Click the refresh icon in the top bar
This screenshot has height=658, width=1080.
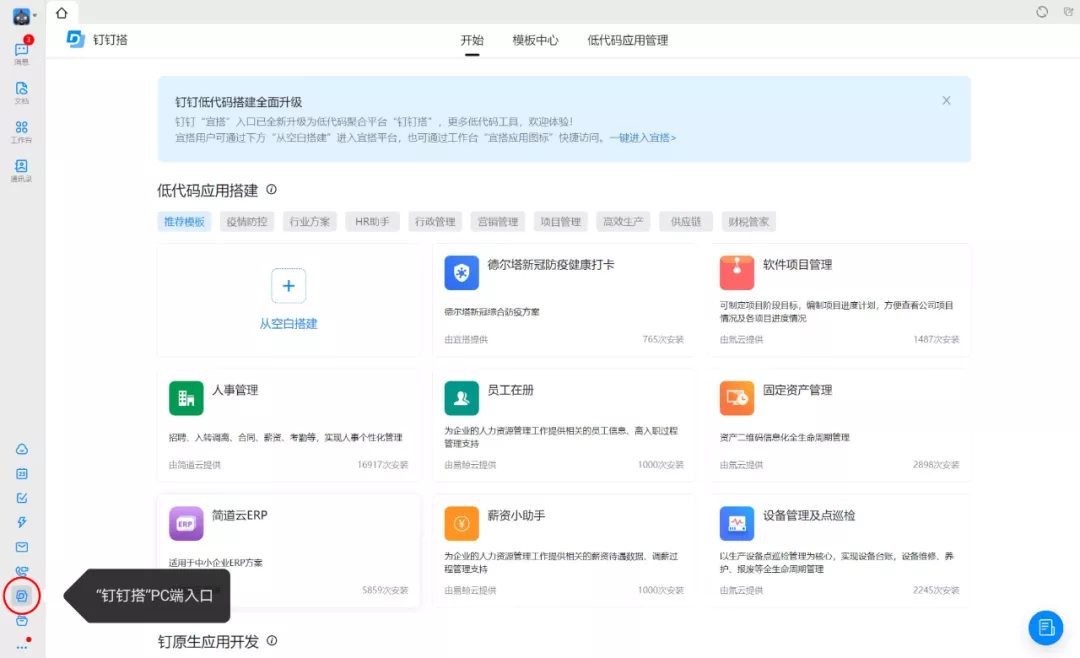pos(1040,11)
